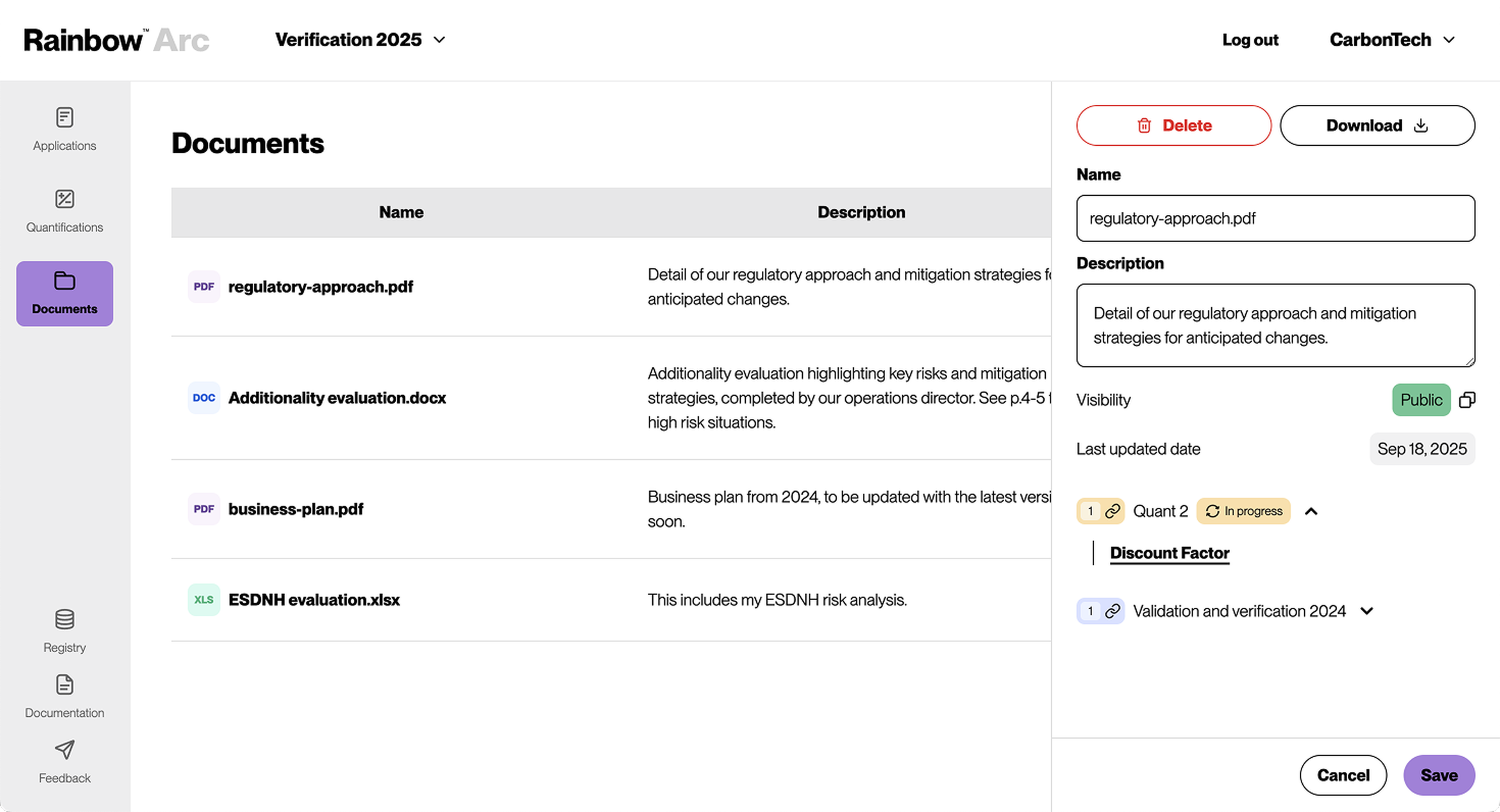Open the Verification 2025 dropdown
The height and width of the screenshot is (812, 1500).
[x=361, y=39]
